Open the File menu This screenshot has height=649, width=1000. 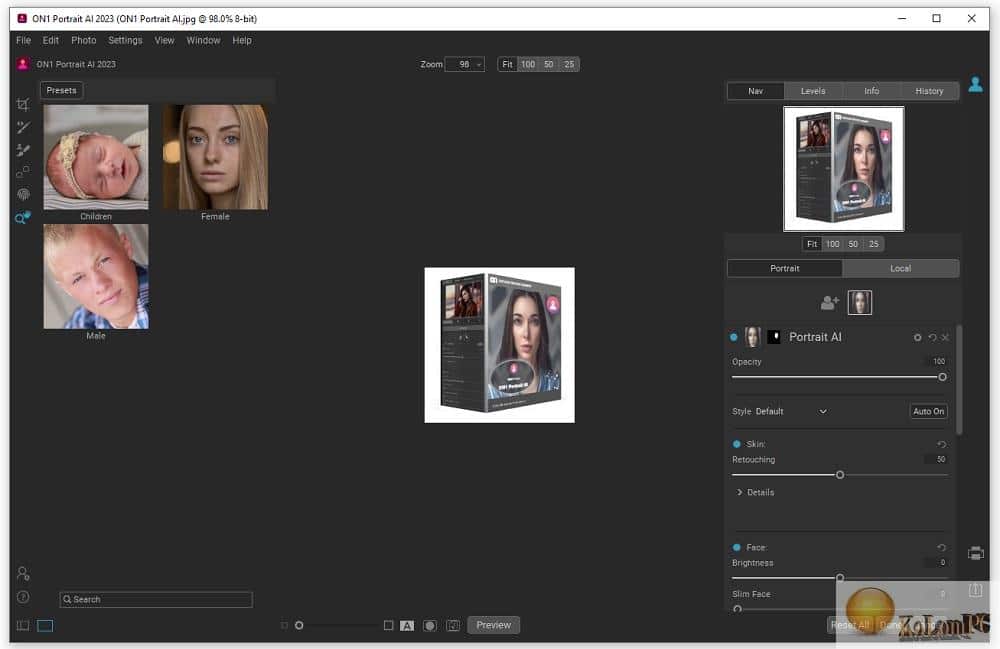pyautogui.click(x=24, y=40)
